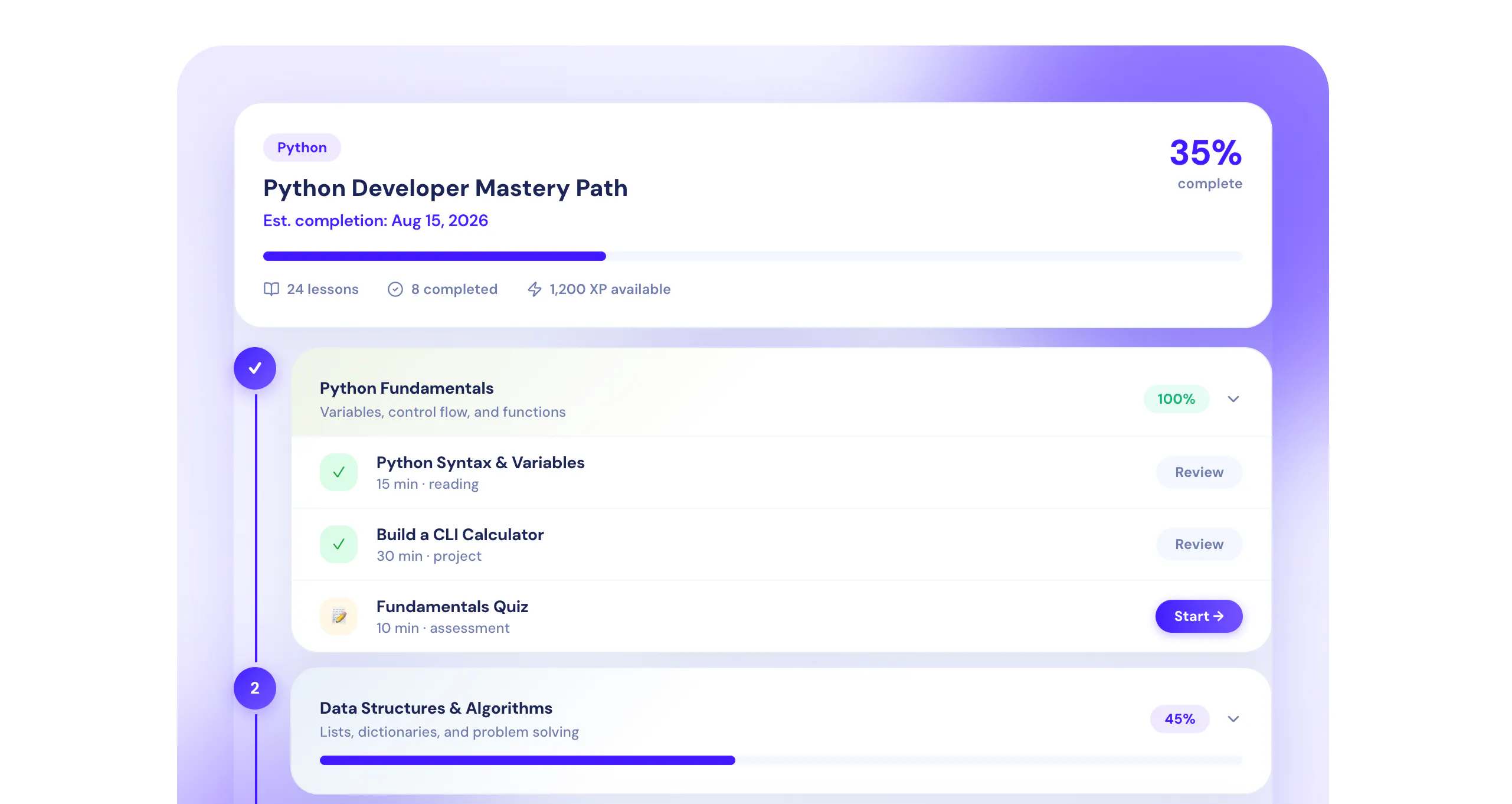1512x804 pixels.
Task: Open the Python Syntax & Variables lesson title
Action: pos(480,463)
